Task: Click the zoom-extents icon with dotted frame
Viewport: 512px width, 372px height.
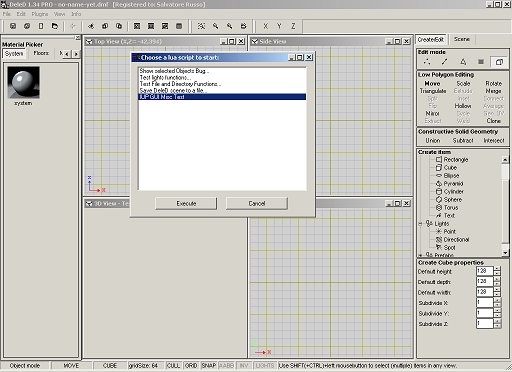Action: point(201,26)
